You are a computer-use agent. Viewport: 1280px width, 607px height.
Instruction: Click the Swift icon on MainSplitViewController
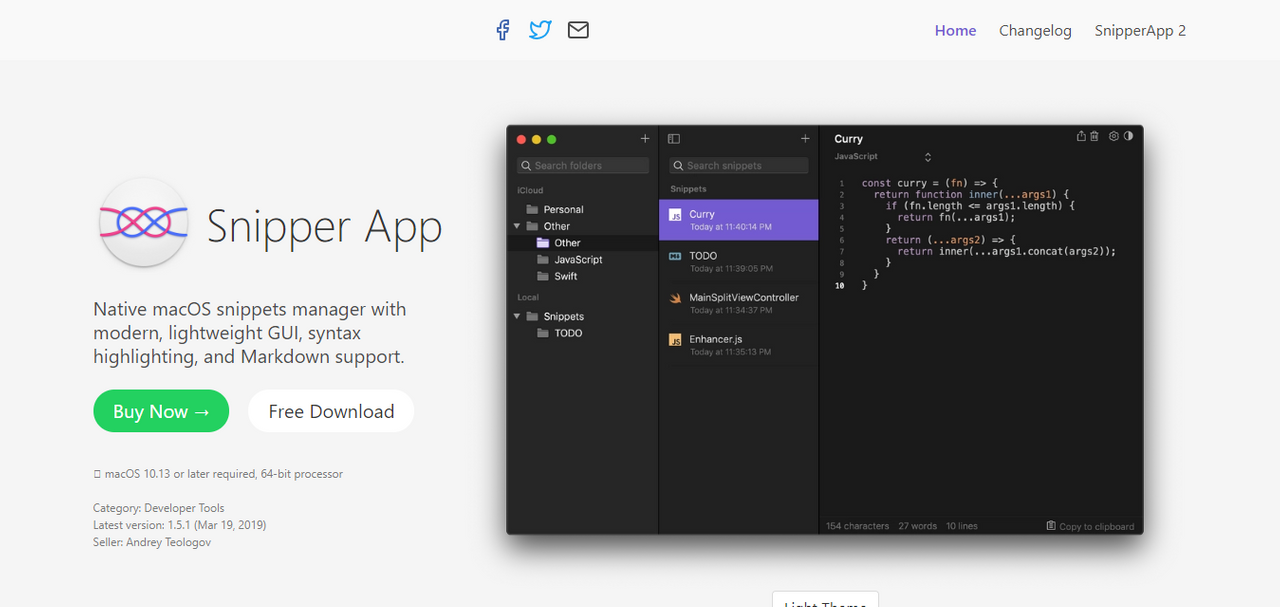point(675,298)
